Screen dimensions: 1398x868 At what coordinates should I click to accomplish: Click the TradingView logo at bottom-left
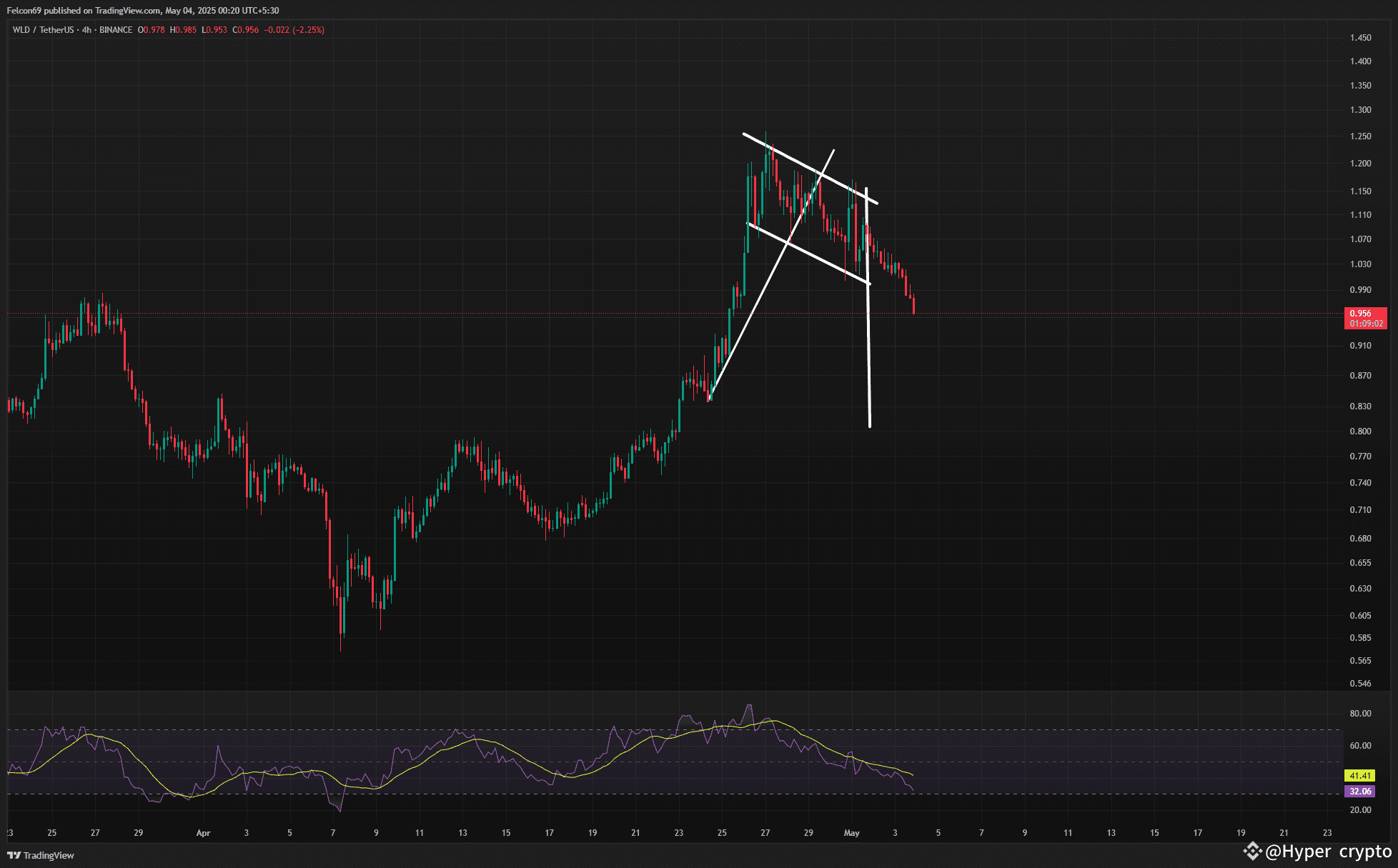coord(41,855)
